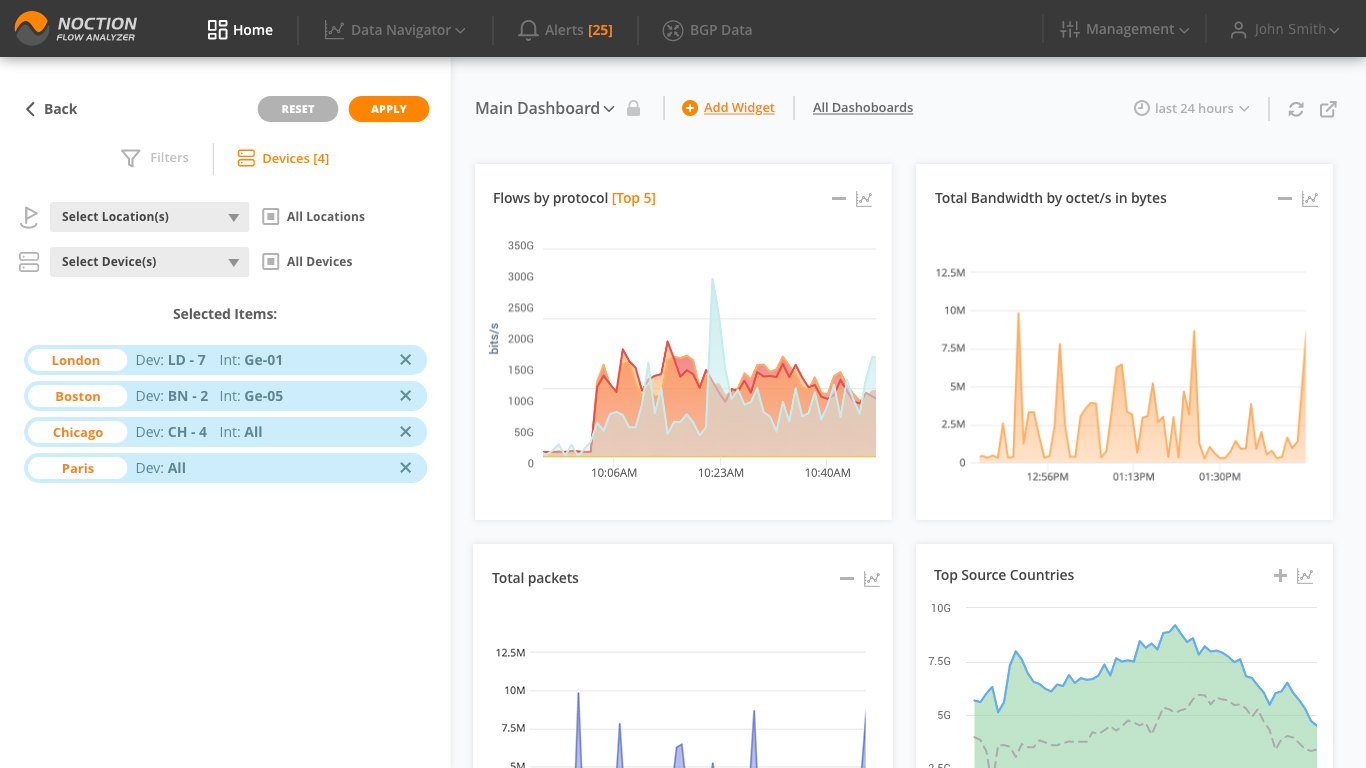The height and width of the screenshot is (768, 1366).
Task: Click the Selected Items: heading
Action: [x=225, y=314]
